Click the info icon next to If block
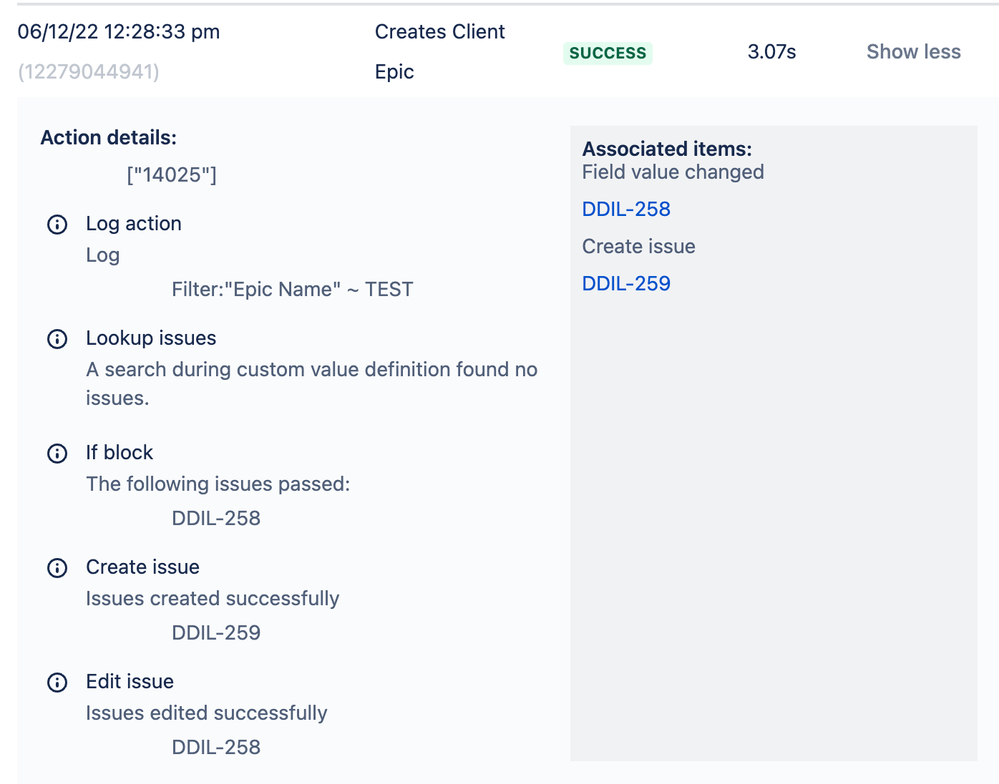Viewport: 999px width, 784px height. [x=57, y=453]
